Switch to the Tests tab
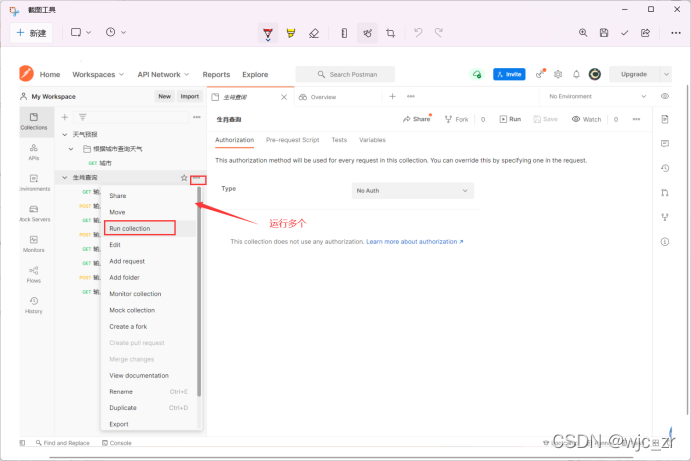The image size is (691, 461). tap(339, 140)
